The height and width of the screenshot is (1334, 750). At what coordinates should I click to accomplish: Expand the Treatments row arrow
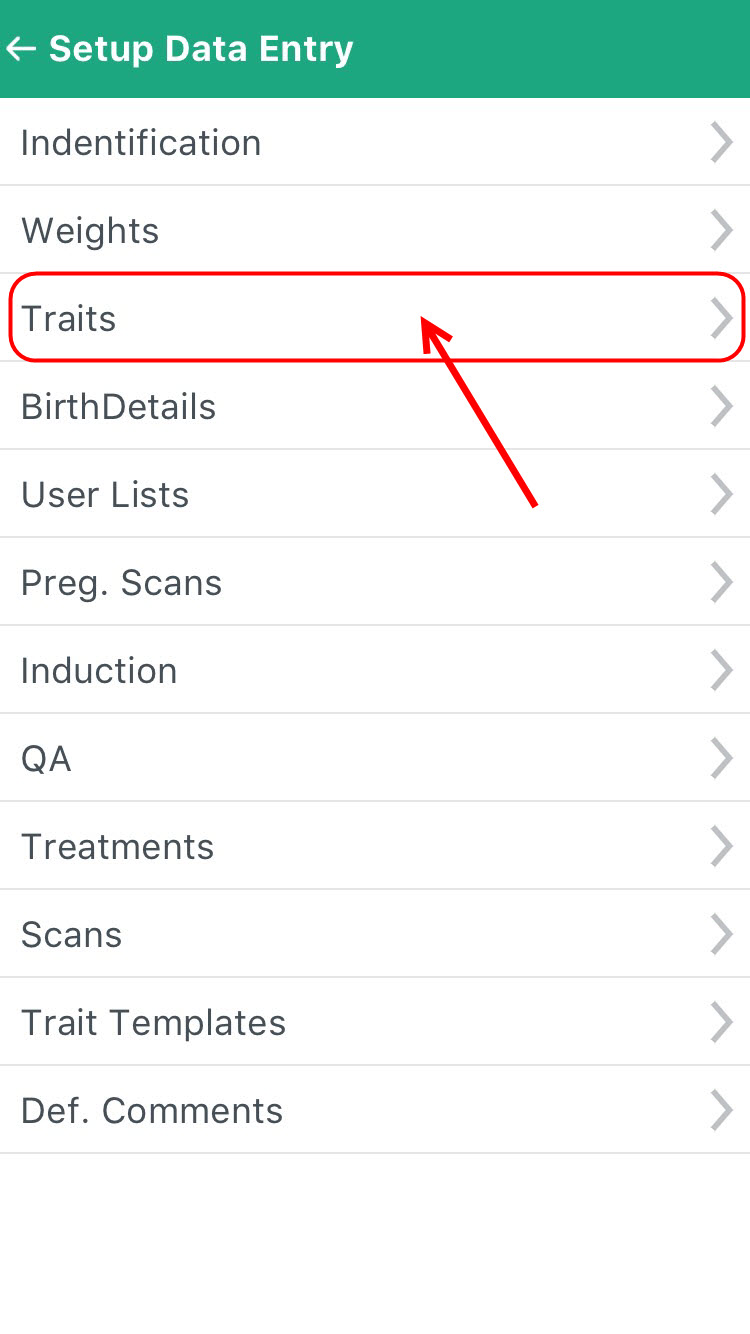(x=722, y=846)
